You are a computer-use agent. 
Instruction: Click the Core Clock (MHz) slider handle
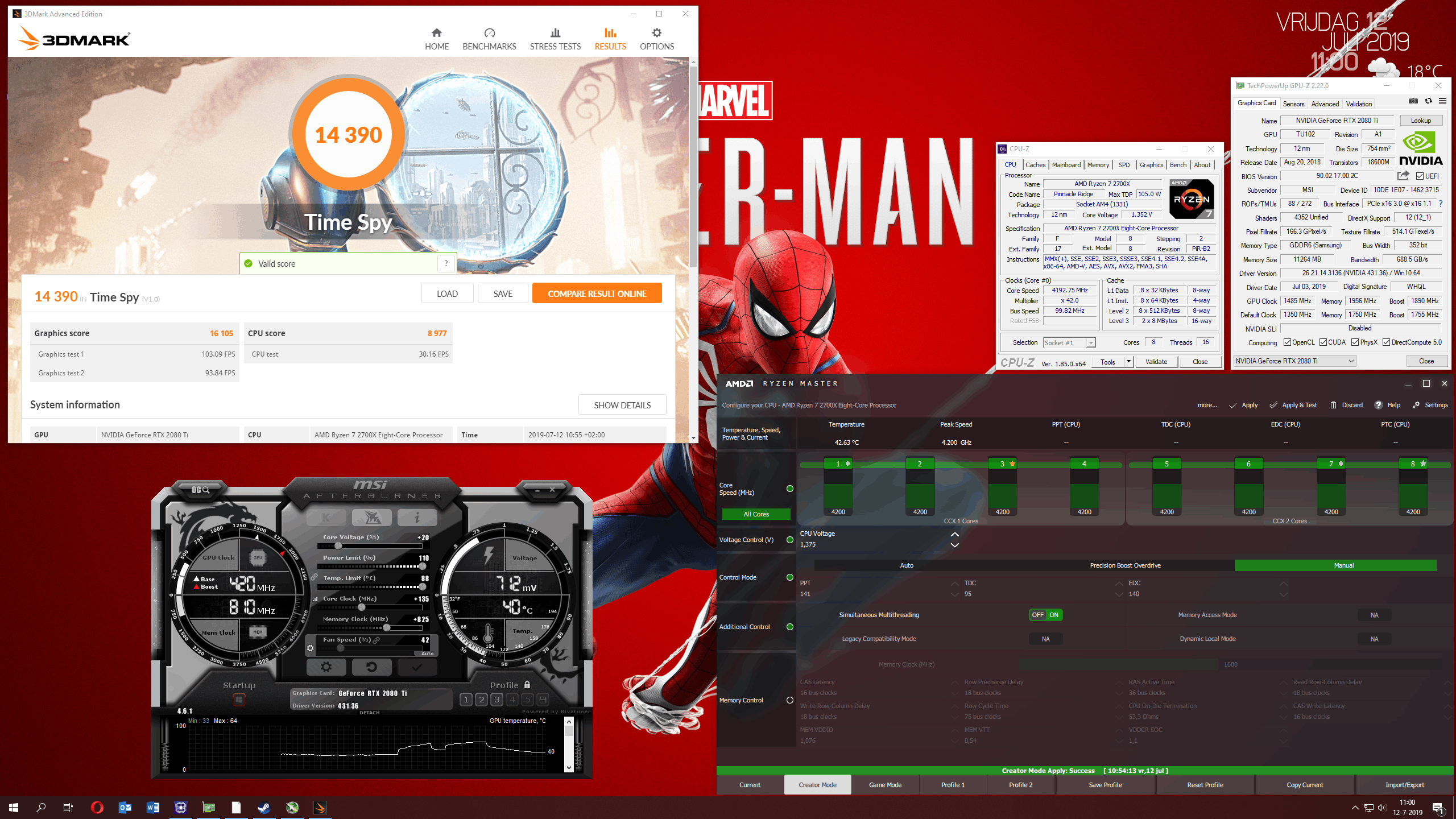pyautogui.click(x=362, y=607)
